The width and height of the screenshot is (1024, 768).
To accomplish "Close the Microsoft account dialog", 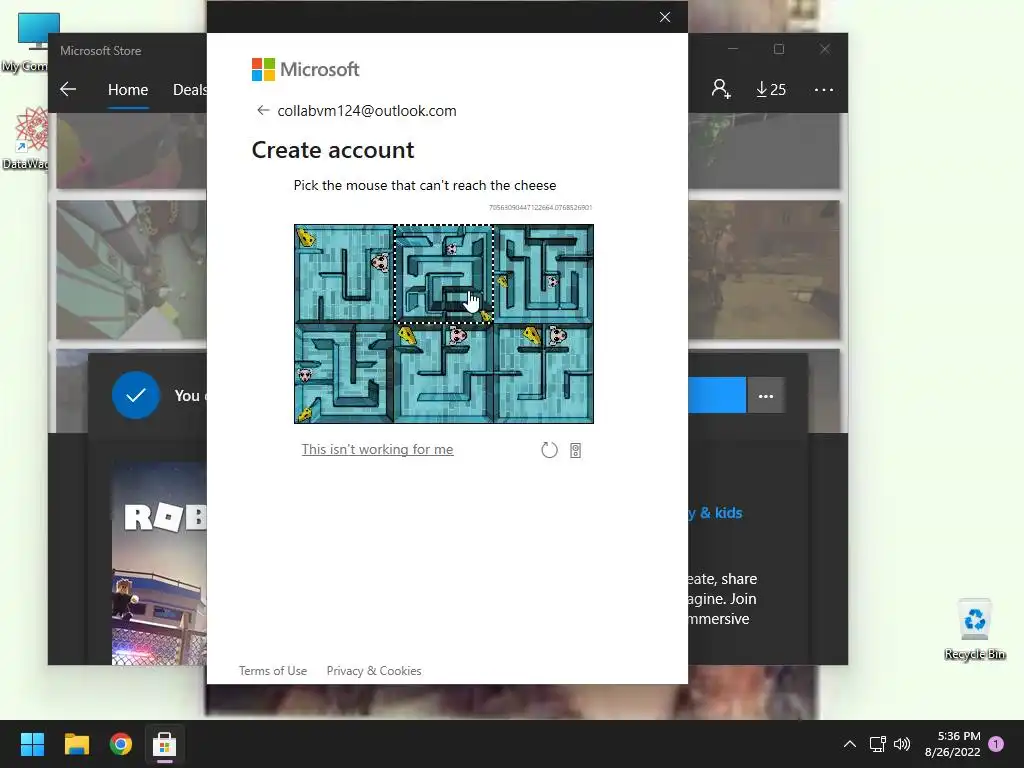I will 665,17.
